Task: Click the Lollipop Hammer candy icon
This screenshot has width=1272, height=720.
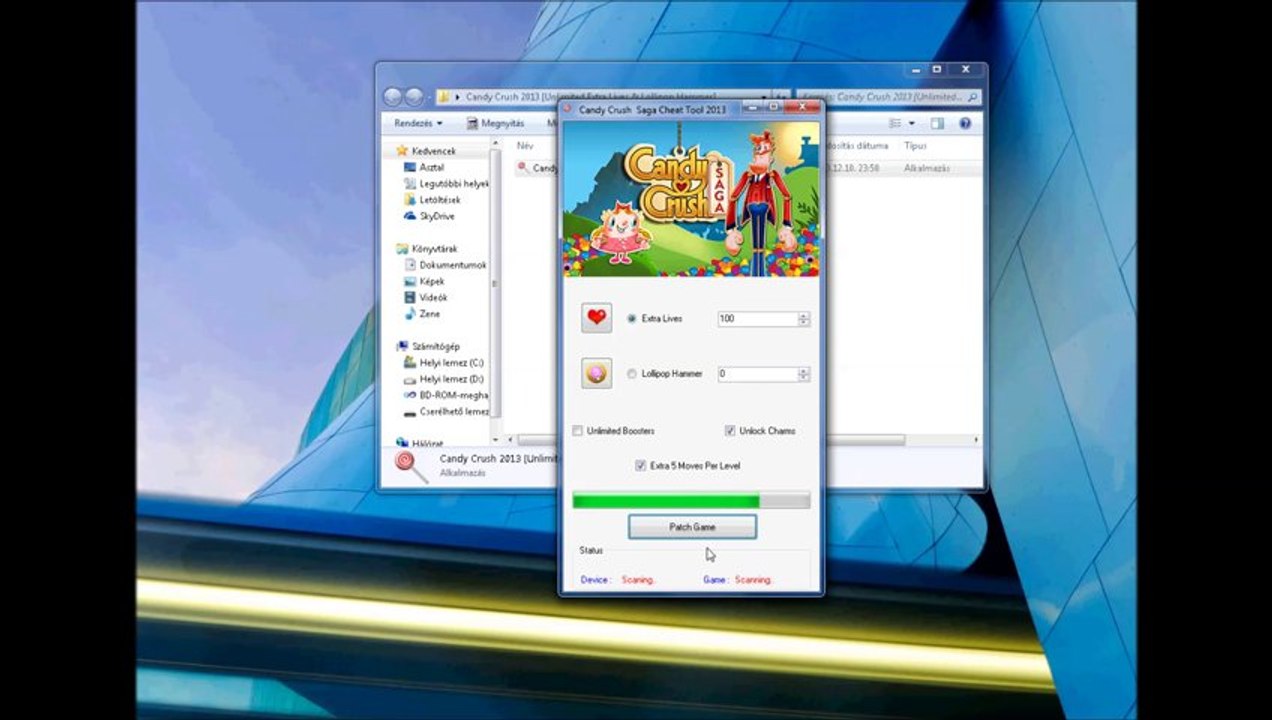Action: point(596,373)
